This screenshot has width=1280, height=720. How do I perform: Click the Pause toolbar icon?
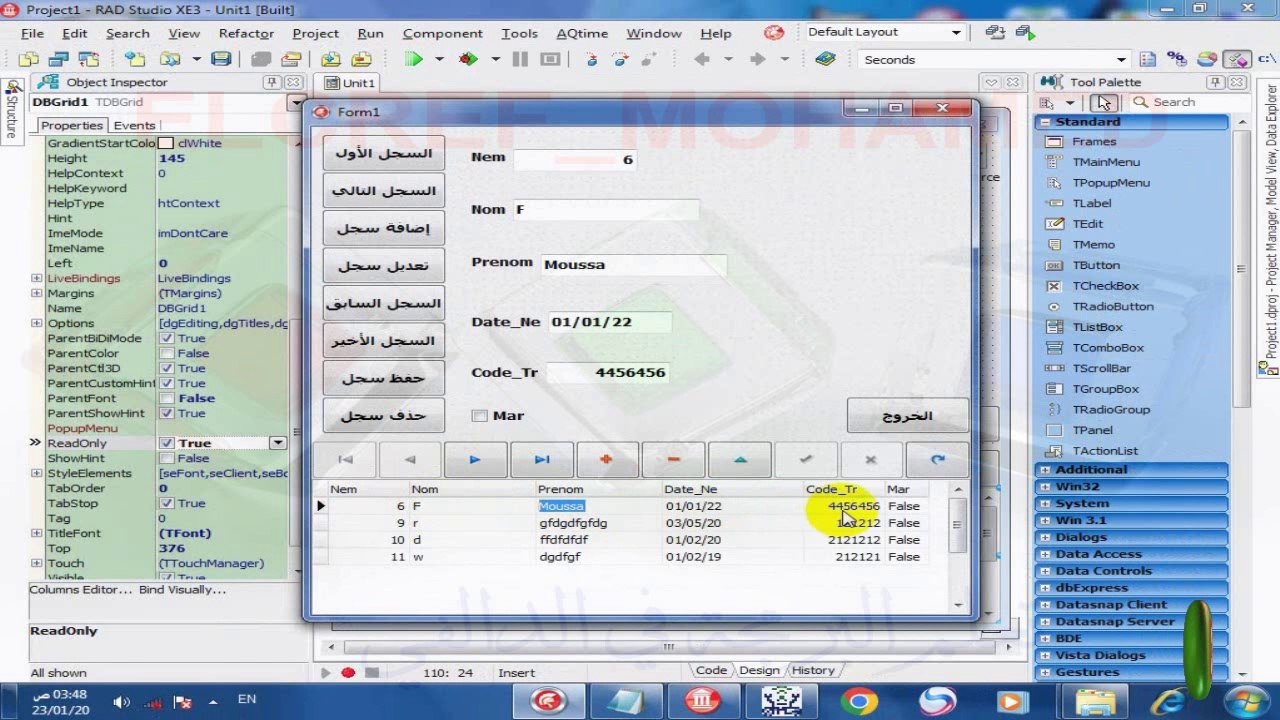pos(519,59)
